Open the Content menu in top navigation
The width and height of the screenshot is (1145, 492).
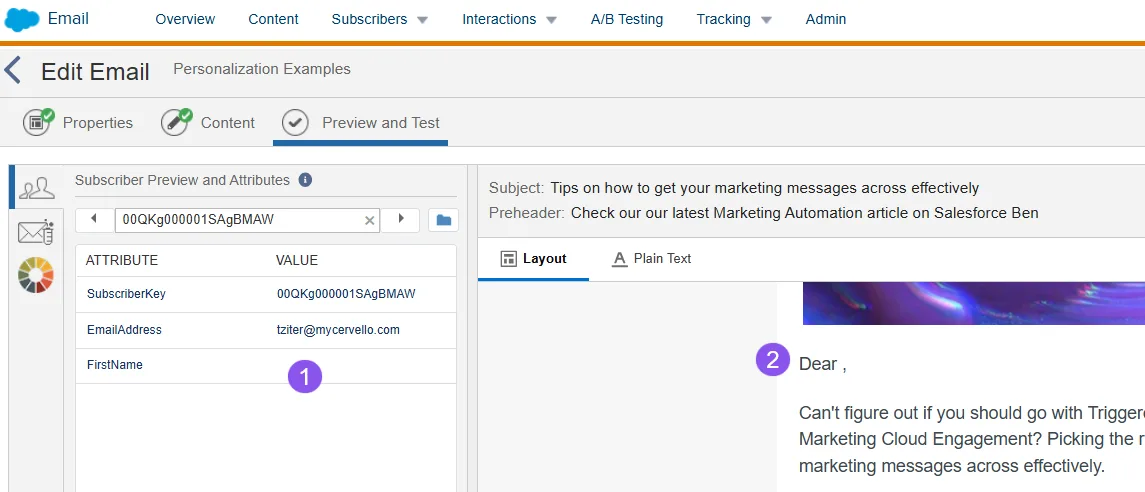273,20
